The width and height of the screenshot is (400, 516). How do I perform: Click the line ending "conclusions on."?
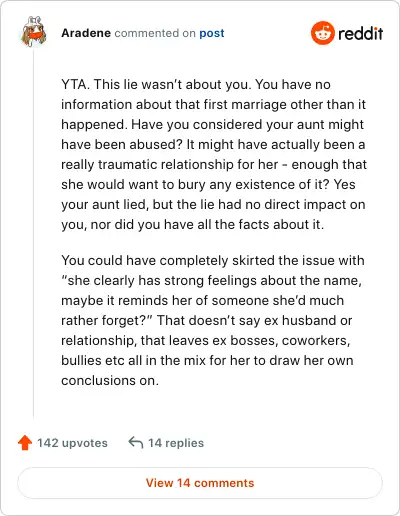(x=110, y=380)
